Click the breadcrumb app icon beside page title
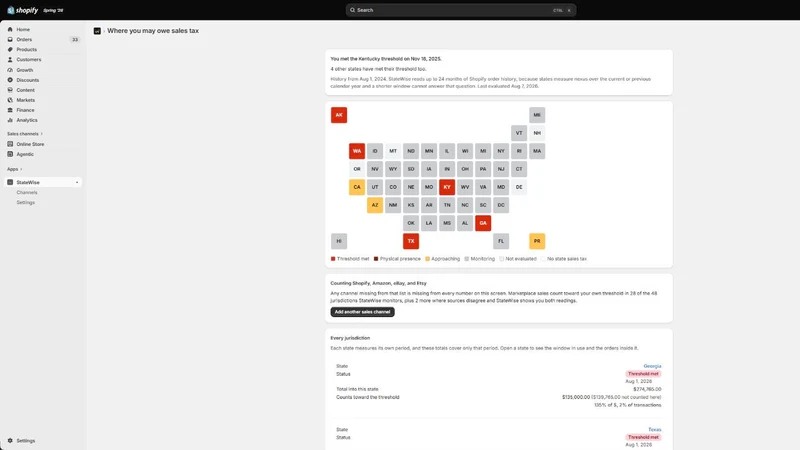Viewport: 800px width, 450px height. click(97, 31)
